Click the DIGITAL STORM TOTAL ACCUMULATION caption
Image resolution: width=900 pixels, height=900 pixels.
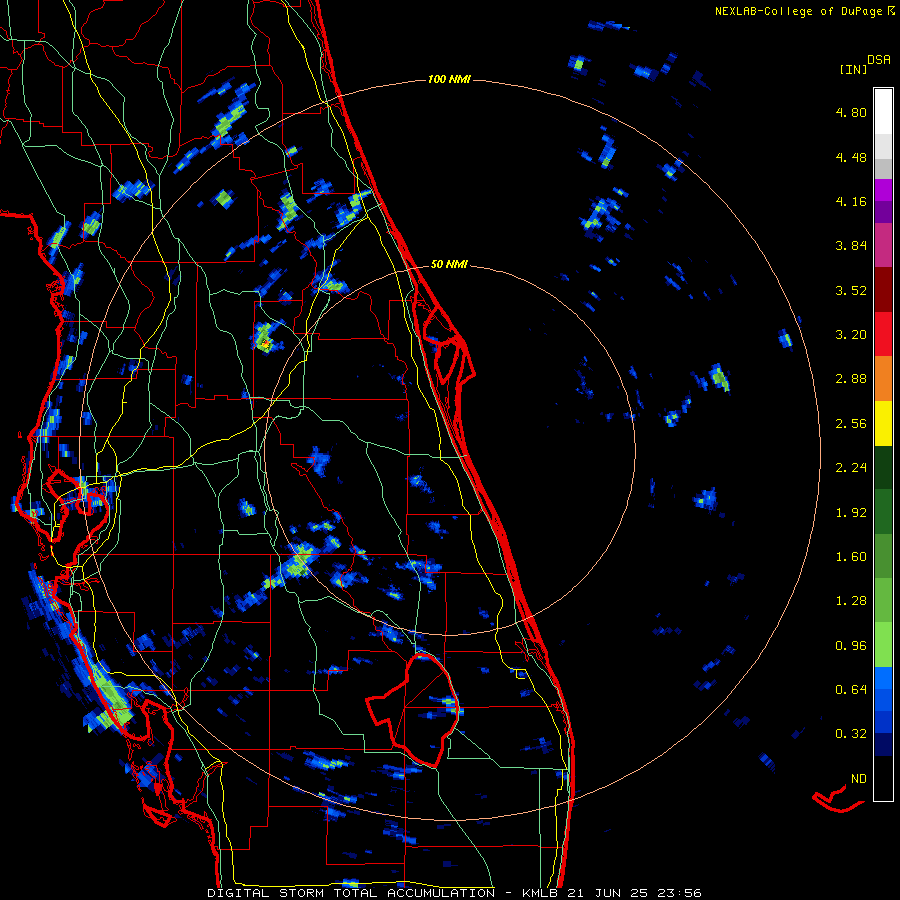tap(351, 893)
